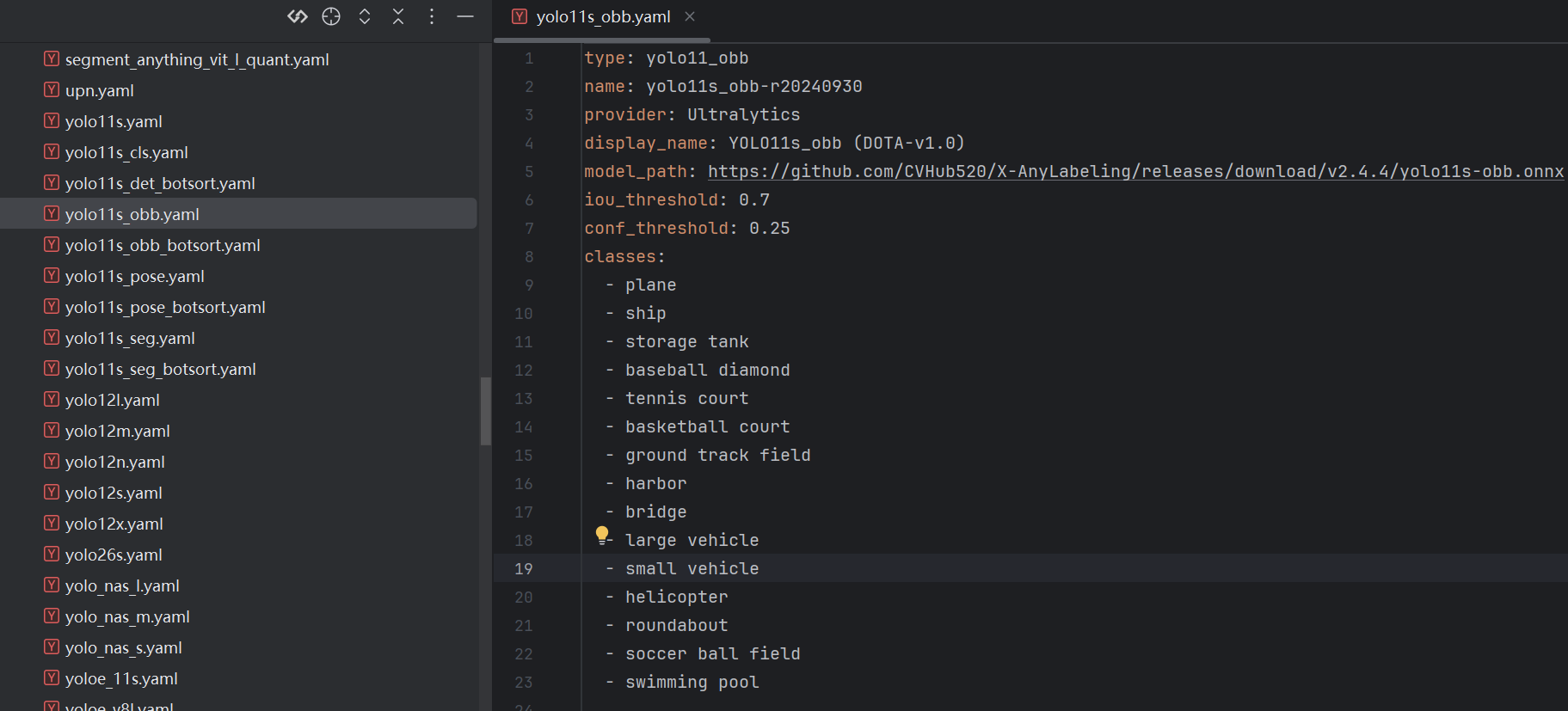The height and width of the screenshot is (711, 1568).
Task: Click the YAML file icon beside upn.yaml
Action: pos(52,89)
